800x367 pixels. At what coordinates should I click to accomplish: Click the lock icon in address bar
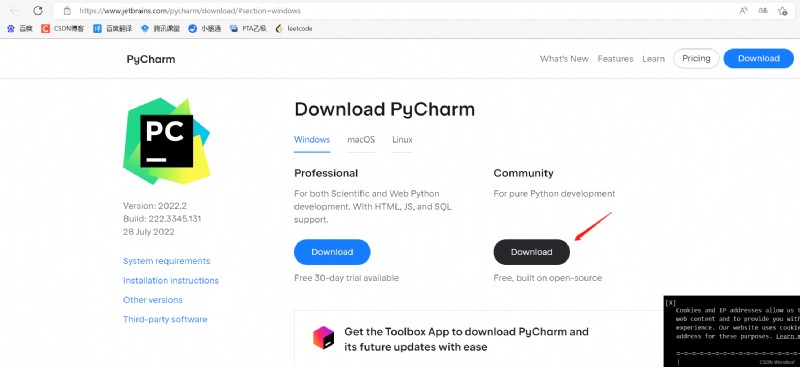click(x=67, y=11)
